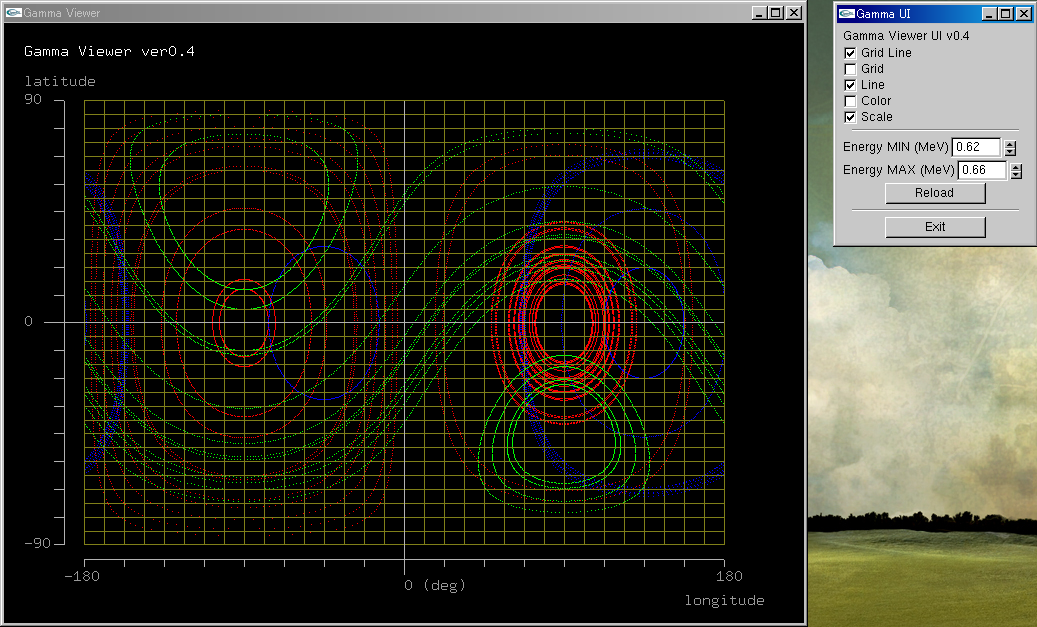
Task: Enable the Color checkbox
Action: 850,101
